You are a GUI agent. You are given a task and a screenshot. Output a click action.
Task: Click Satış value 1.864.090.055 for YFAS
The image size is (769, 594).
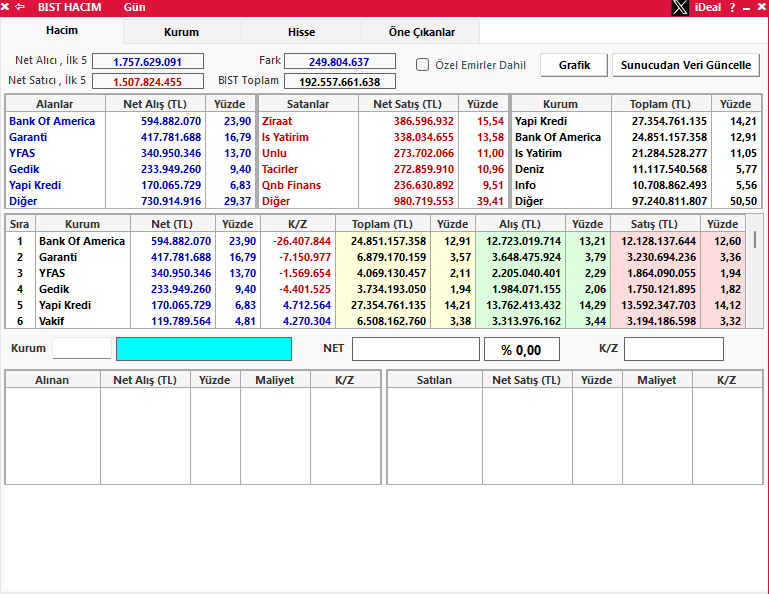(x=661, y=273)
